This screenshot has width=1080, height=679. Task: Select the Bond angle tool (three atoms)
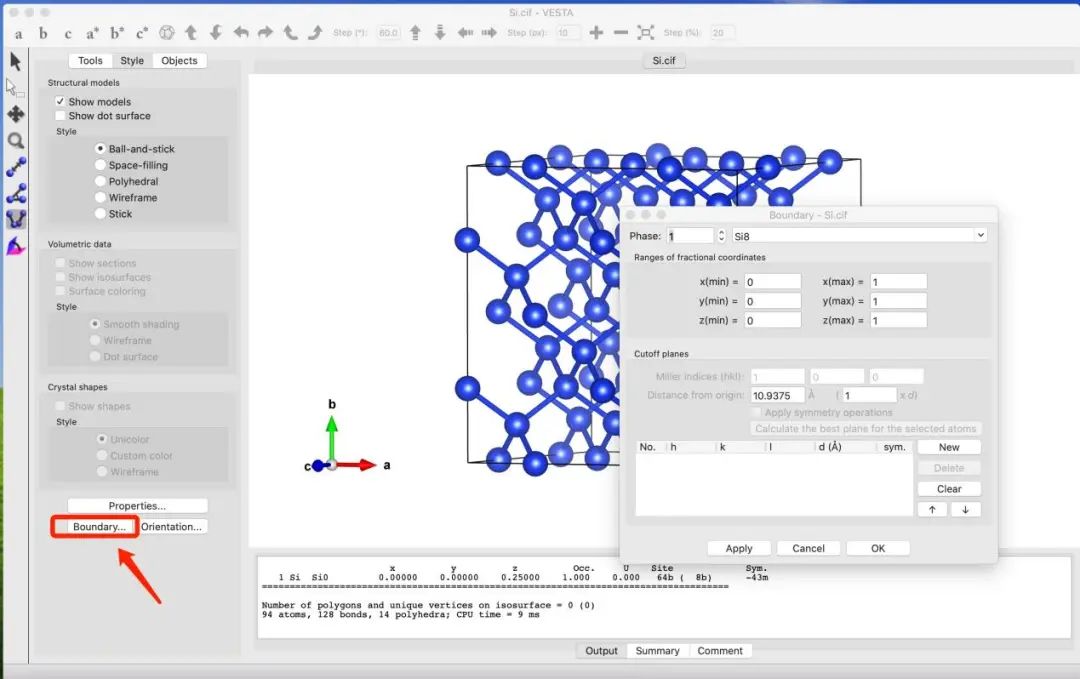coord(16,194)
